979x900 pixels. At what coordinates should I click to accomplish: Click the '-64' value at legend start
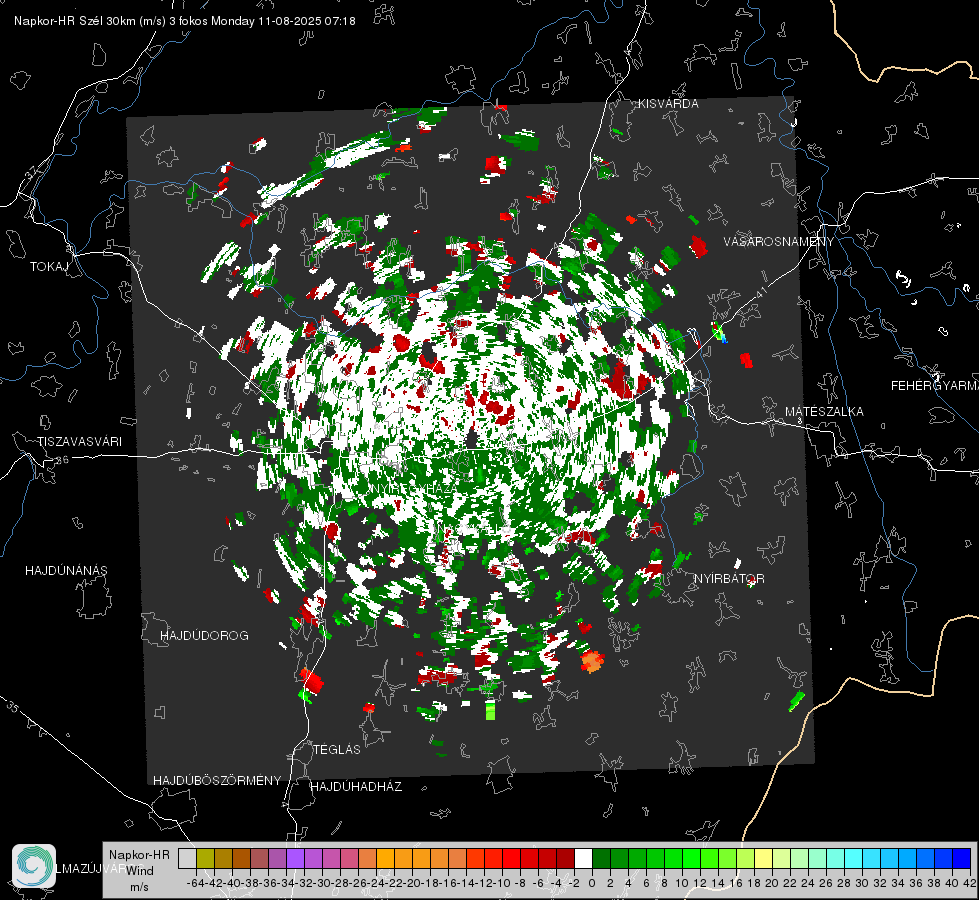(x=195, y=883)
